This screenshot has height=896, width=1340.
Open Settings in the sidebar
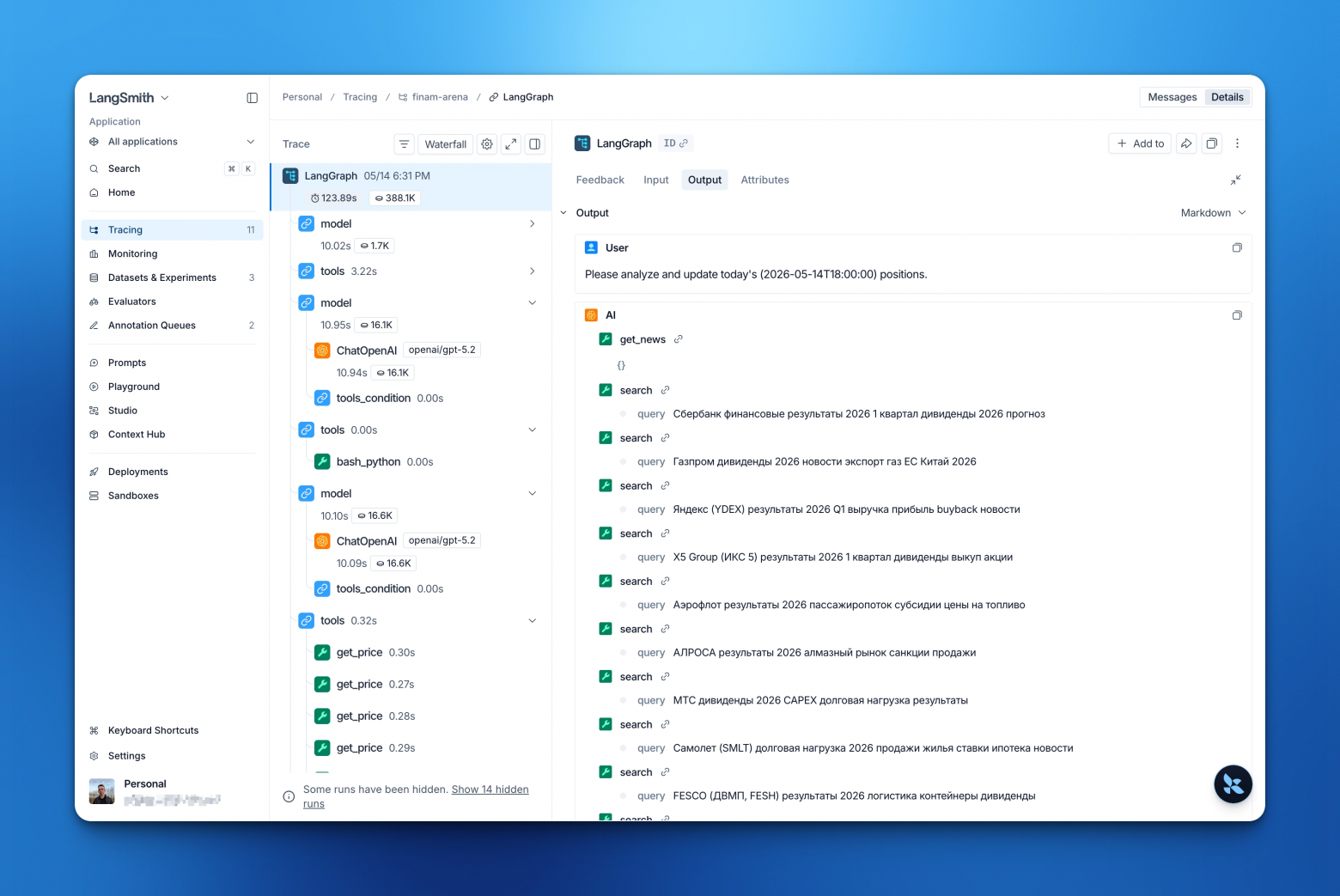[172, 756]
